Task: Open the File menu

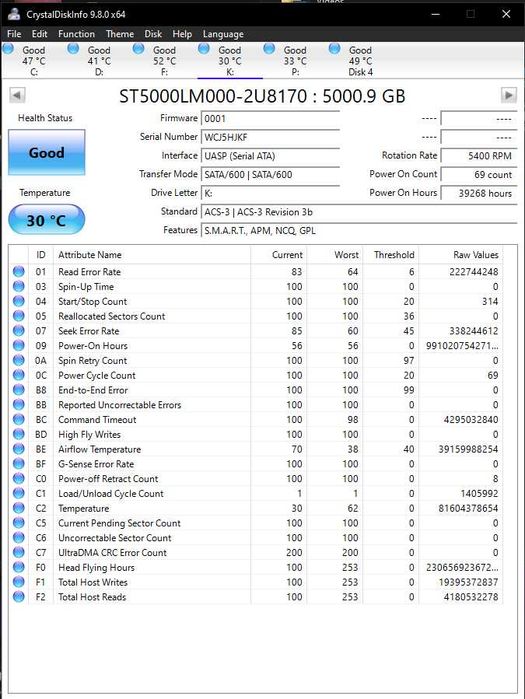Action: (x=14, y=34)
